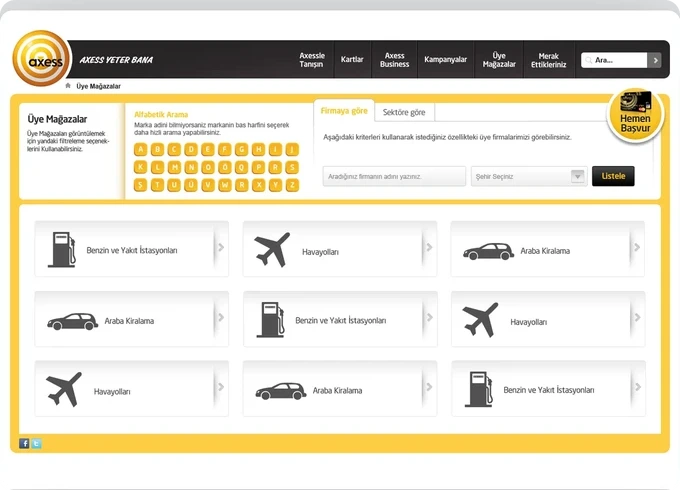Click the gas pump icon in the top row
The width and height of the screenshot is (680, 490).
(x=62, y=249)
